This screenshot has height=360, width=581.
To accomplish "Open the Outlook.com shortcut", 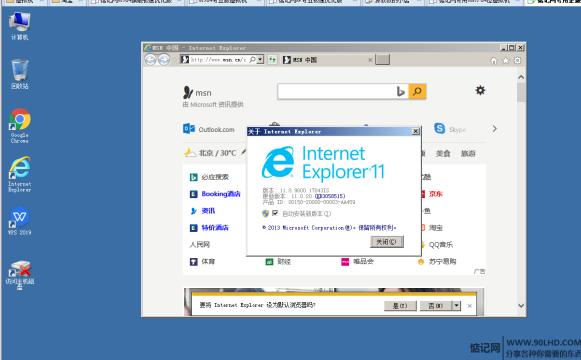I will point(209,129).
